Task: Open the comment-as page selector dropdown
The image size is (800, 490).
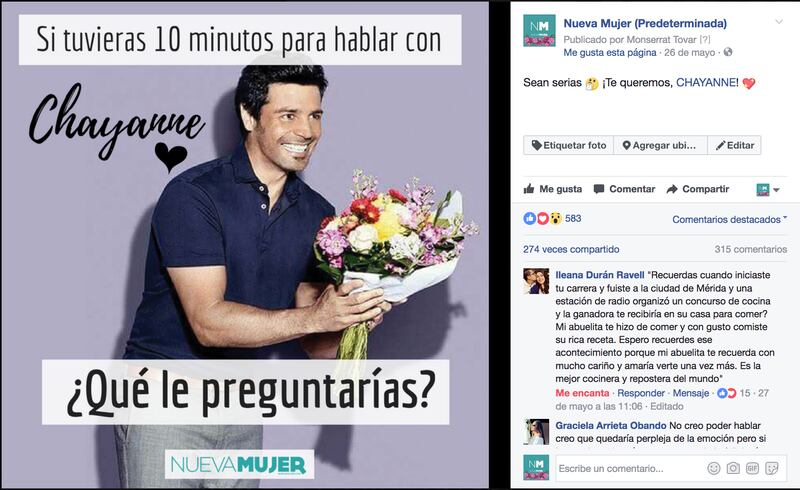Action: [768, 189]
